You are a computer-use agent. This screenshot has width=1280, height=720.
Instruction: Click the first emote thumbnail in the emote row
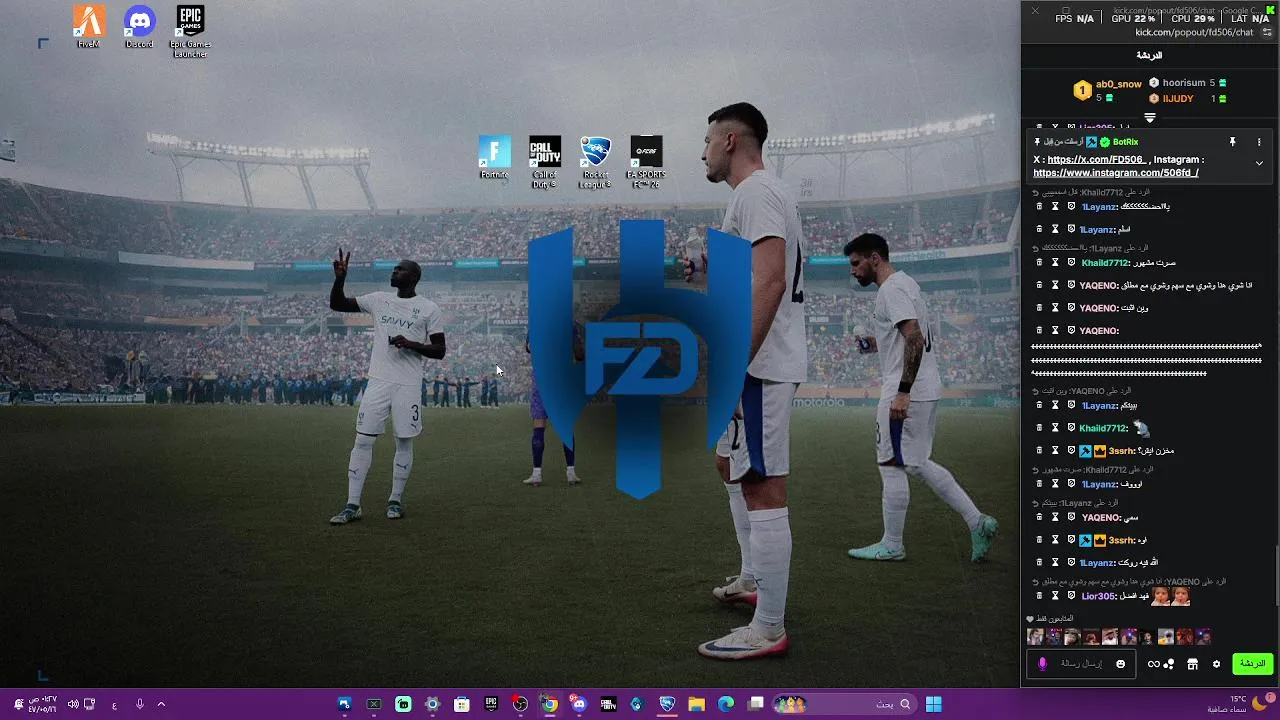(1035, 637)
